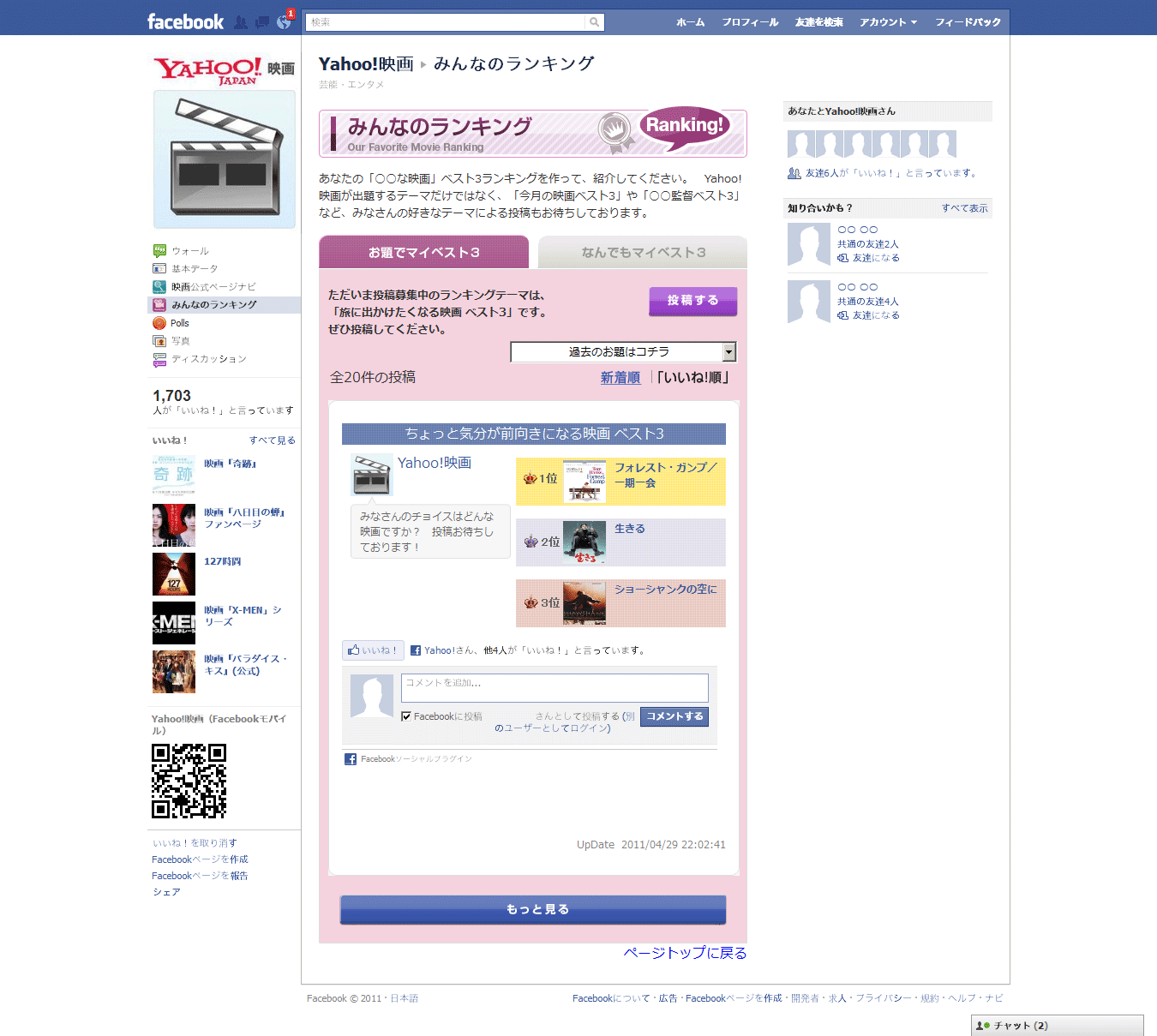Open the 127時間 page thumbnail
The height and width of the screenshot is (1036, 1157).
coord(174,574)
